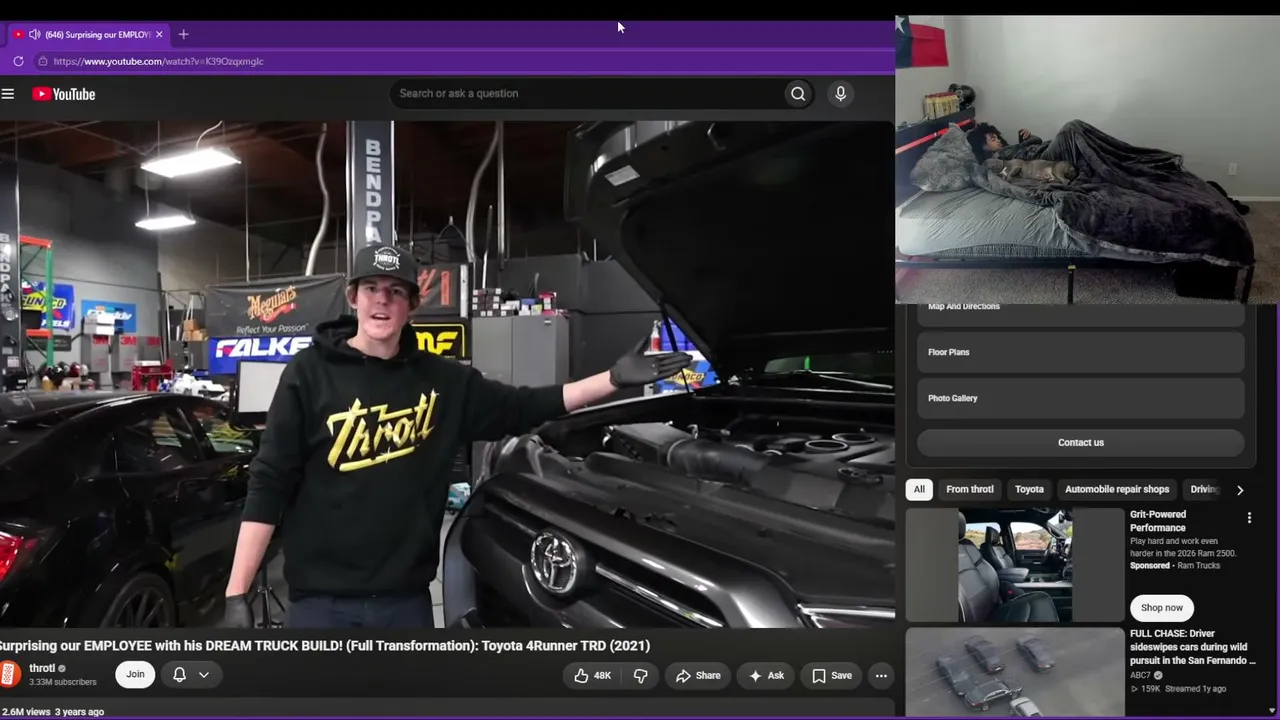Open the ABC7 channel name
Viewport: 1280px width, 720px height.
point(1140,675)
